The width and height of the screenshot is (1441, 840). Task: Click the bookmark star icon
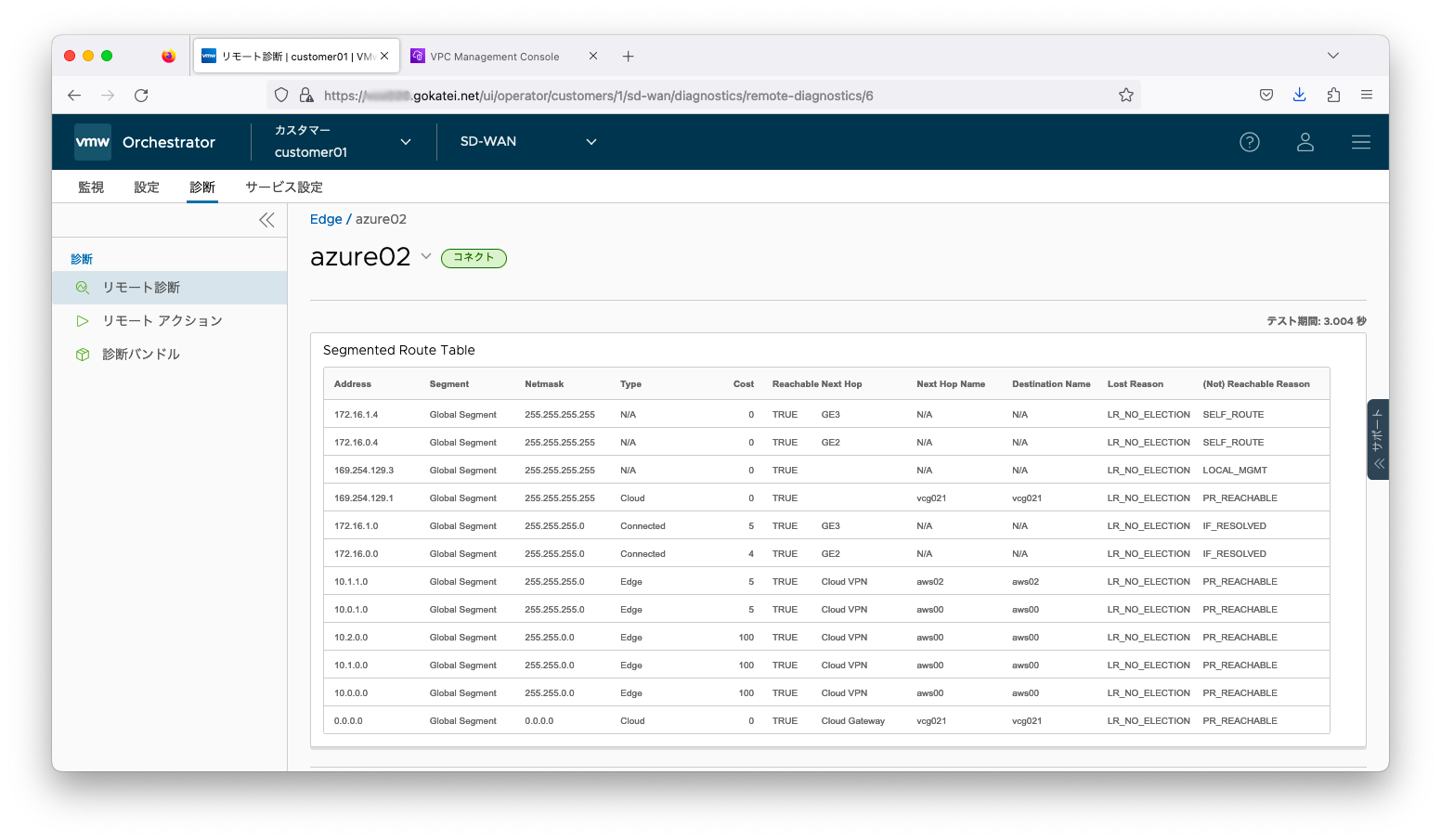click(x=1126, y=95)
